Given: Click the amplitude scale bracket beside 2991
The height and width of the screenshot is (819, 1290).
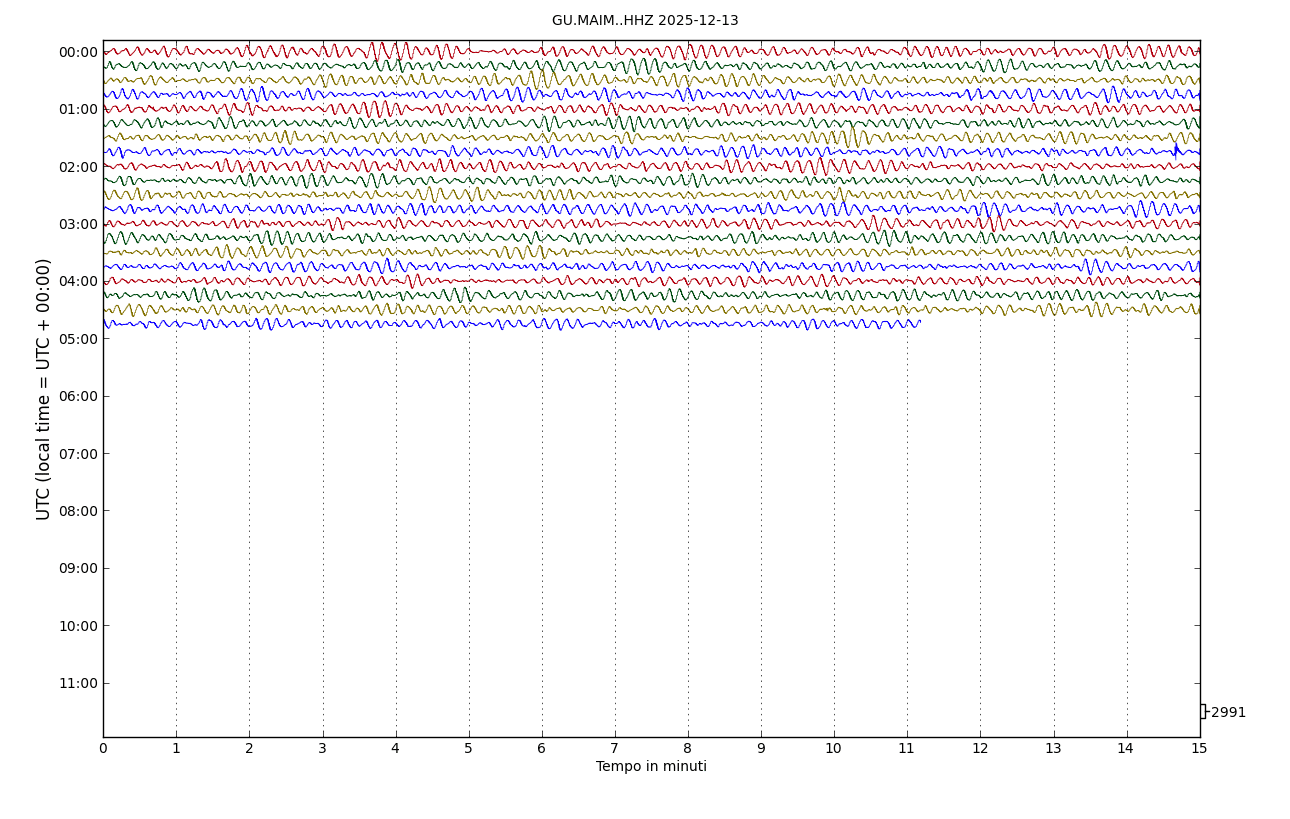Looking at the screenshot, I should click(1203, 712).
